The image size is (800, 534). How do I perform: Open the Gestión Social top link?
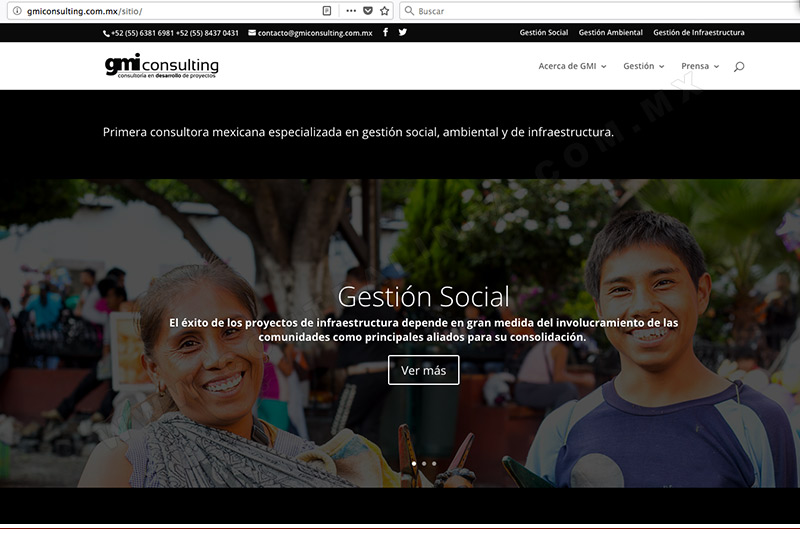tap(544, 33)
